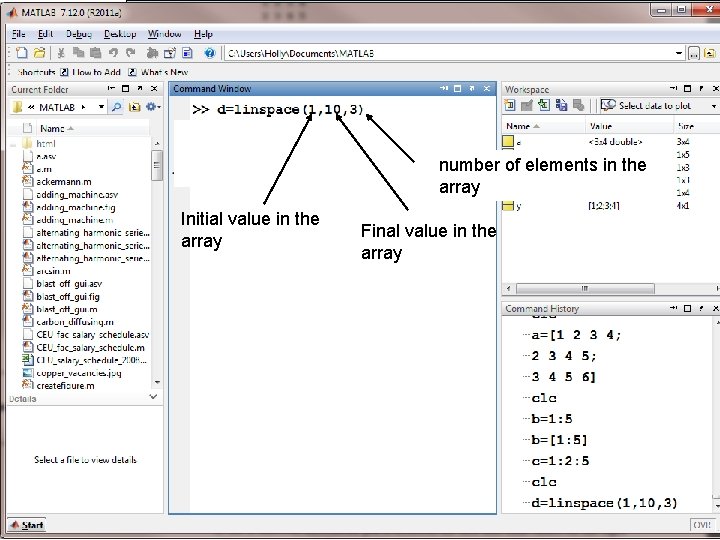Undock the Workspace panel arrow icon
720x540 pixels.
point(701,89)
